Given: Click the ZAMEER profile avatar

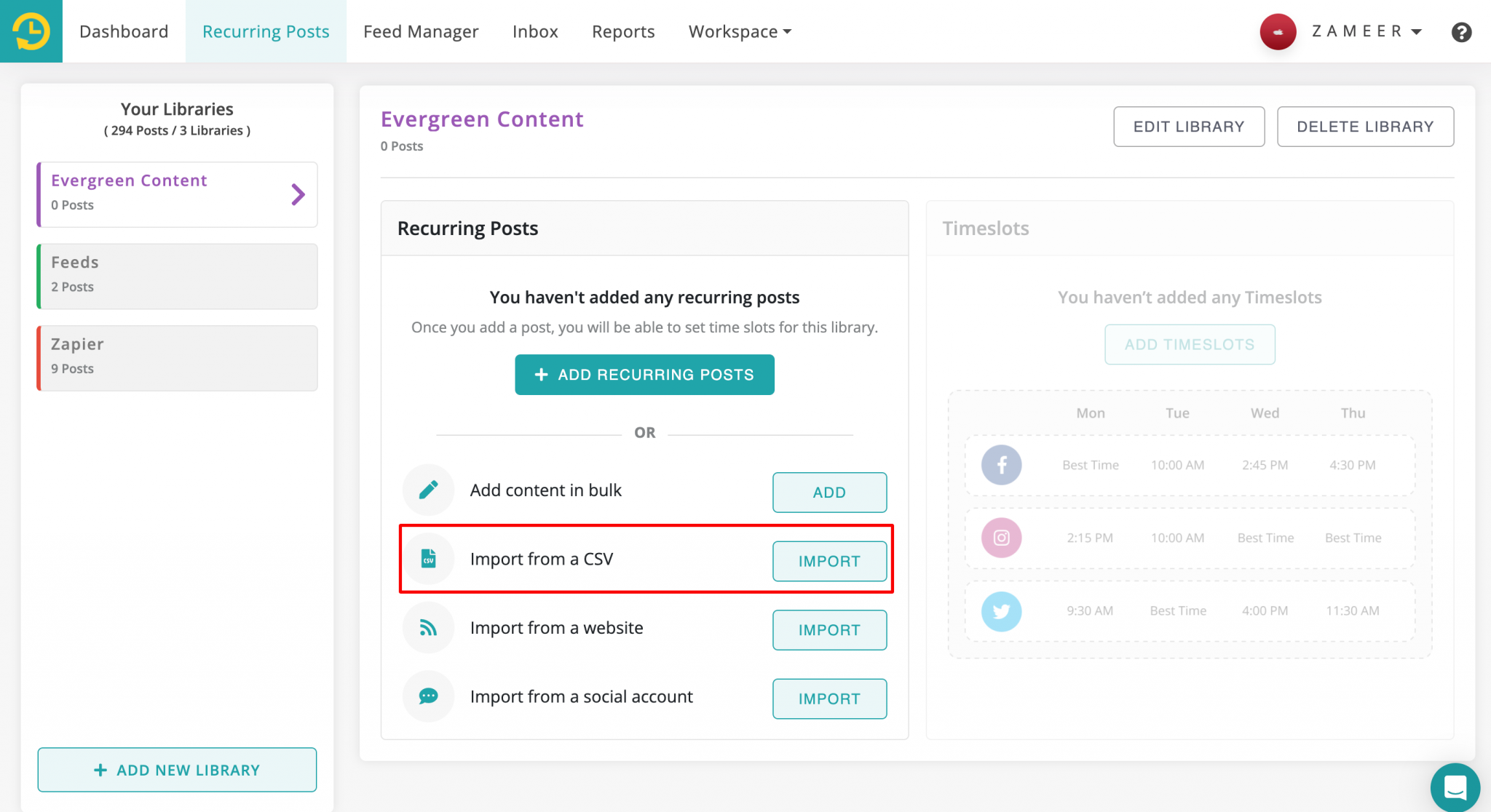Looking at the screenshot, I should pyautogui.click(x=1278, y=32).
